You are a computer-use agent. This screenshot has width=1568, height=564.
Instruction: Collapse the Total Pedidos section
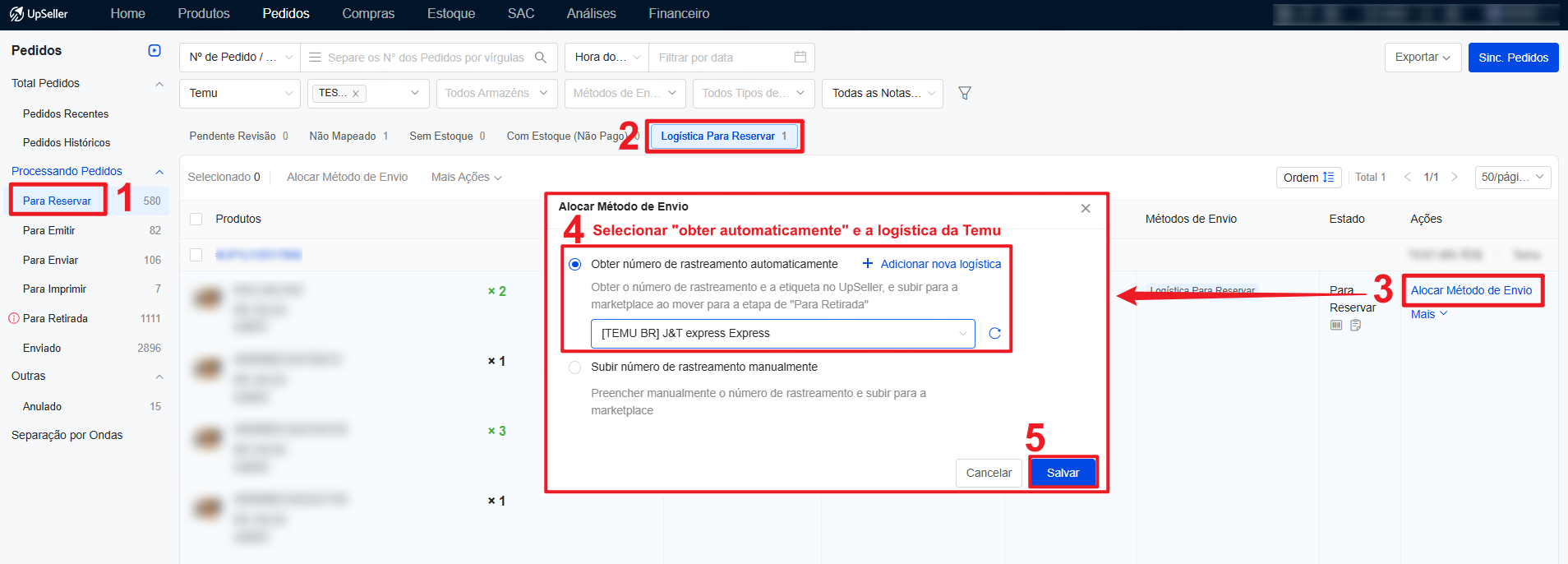[x=159, y=84]
